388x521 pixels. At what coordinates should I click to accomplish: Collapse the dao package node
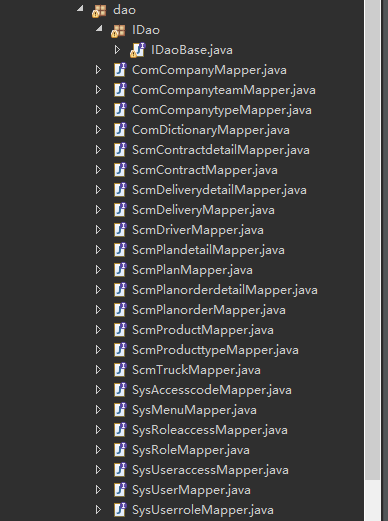coord(80,9)
